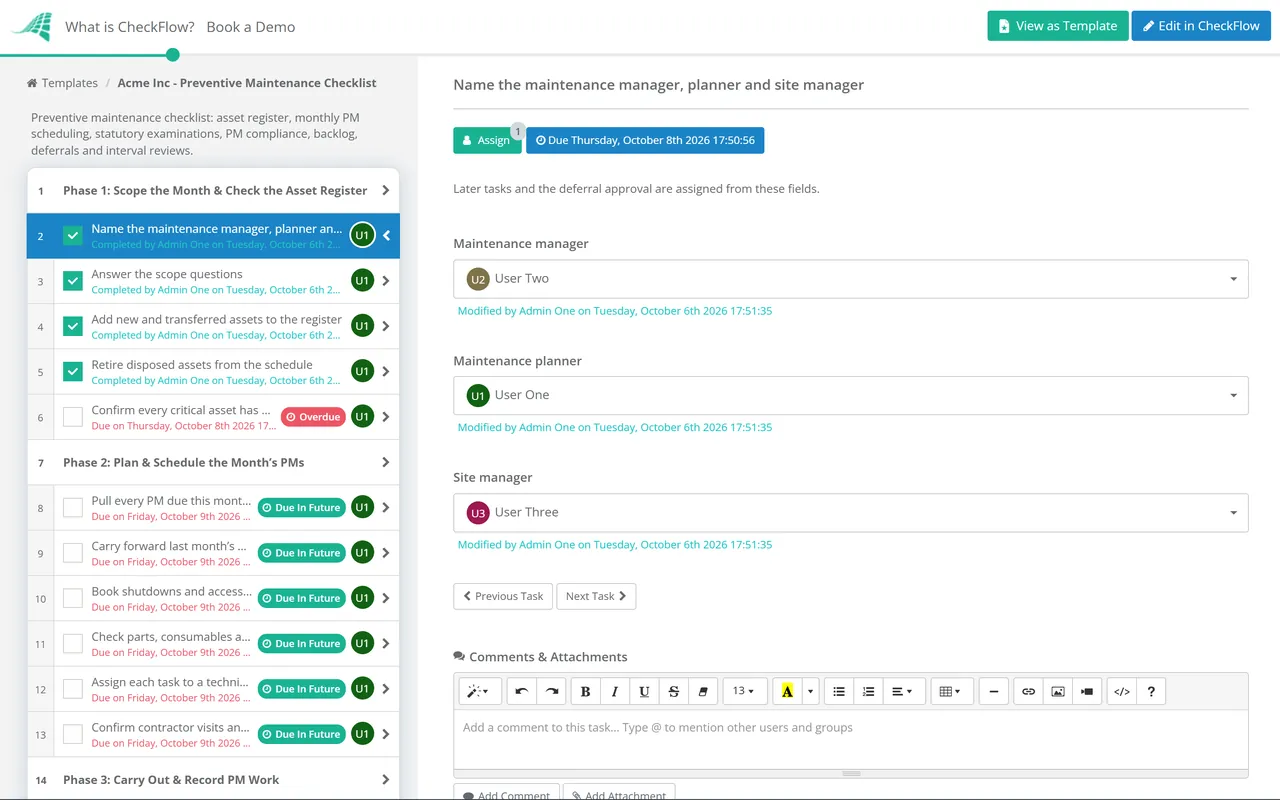
Task: Undo last comment edit
Action: click(521, 691)
